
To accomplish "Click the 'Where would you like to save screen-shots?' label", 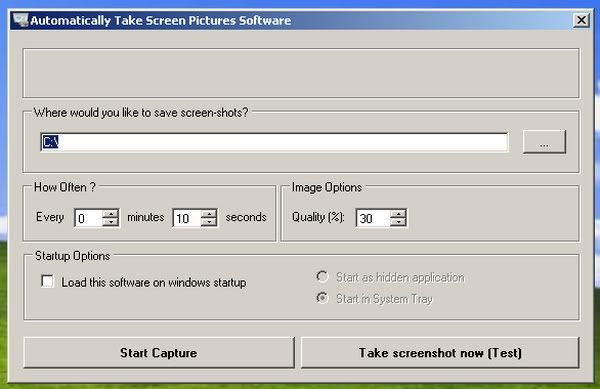I will 141,112.
